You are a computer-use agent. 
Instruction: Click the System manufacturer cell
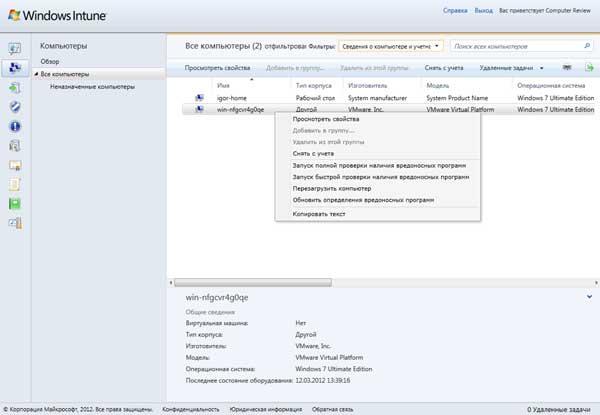coord(377,98)
